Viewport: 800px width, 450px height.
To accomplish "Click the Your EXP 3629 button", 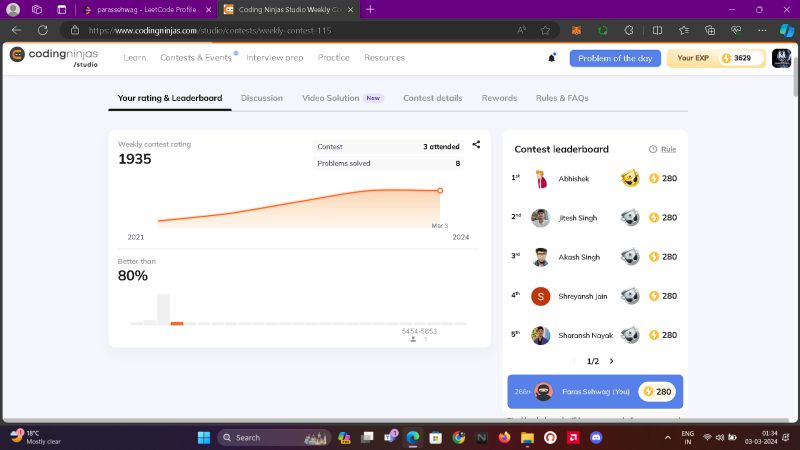I will (x=716, y=58).
